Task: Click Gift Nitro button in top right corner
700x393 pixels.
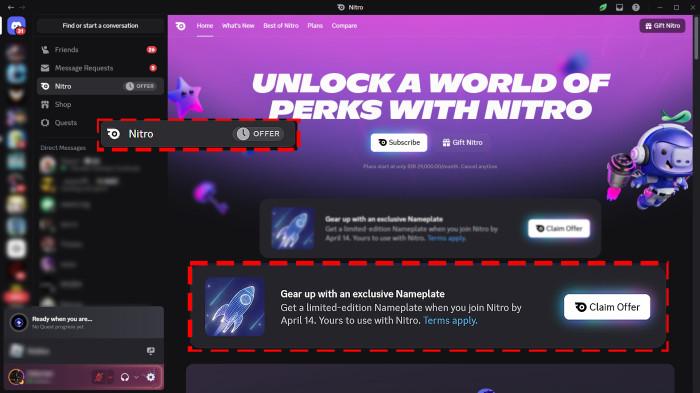Action: [x=662, y=26]
